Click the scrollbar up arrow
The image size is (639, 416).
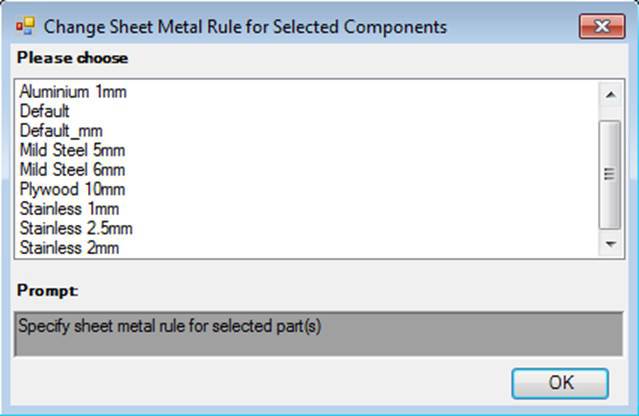pos(610,95)
